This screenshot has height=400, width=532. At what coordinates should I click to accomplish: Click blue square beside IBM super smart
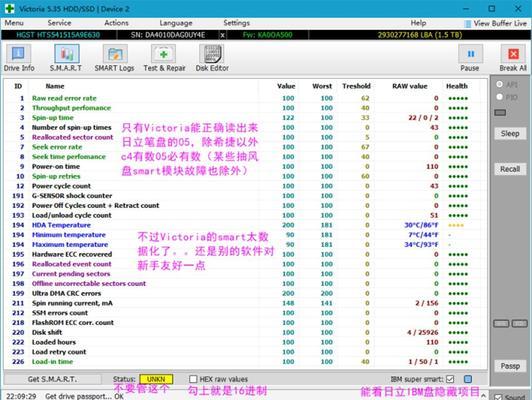(468, 379)
